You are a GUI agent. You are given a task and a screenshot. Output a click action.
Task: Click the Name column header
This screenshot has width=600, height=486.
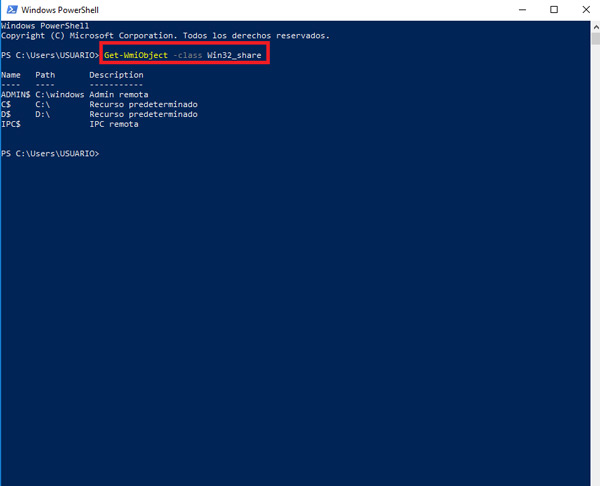tap(11, 75)
